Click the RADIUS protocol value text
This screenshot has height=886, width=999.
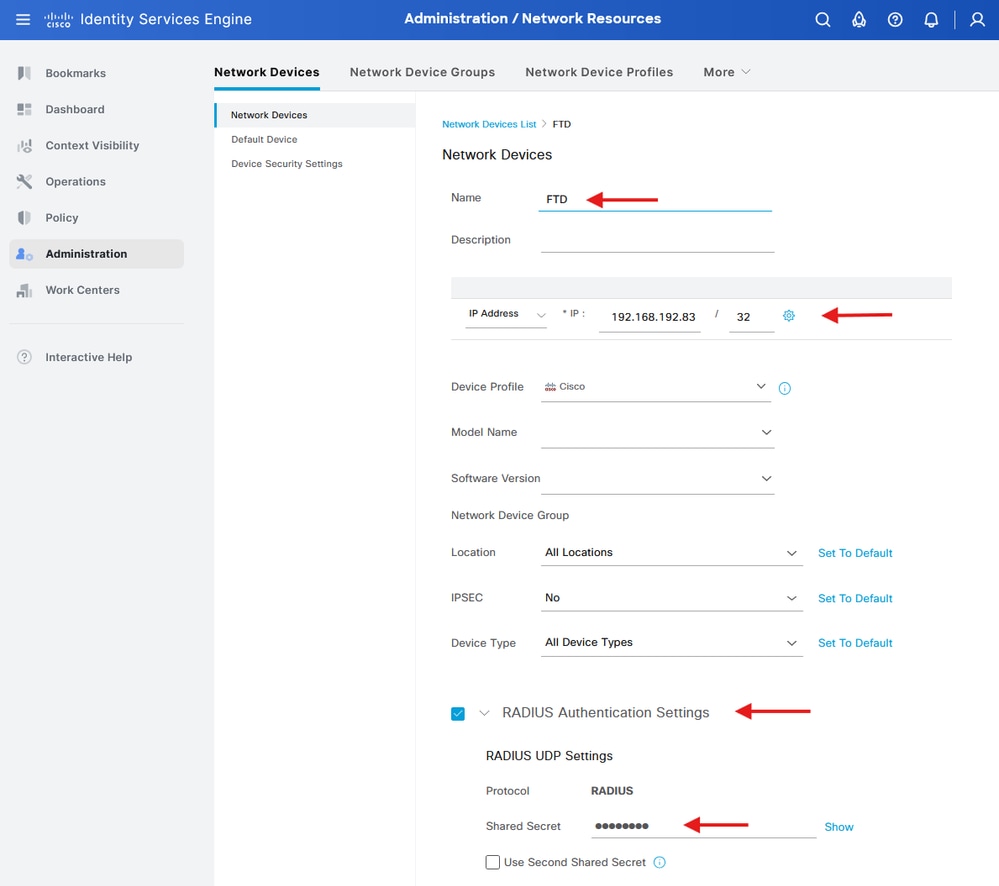tap(612, 791)
